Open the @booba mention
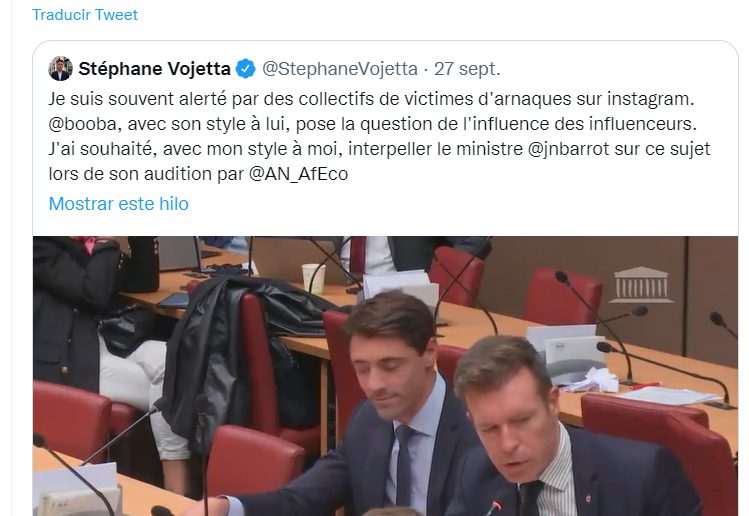This screenshot has width=749, height=516. tap(82, 124)
